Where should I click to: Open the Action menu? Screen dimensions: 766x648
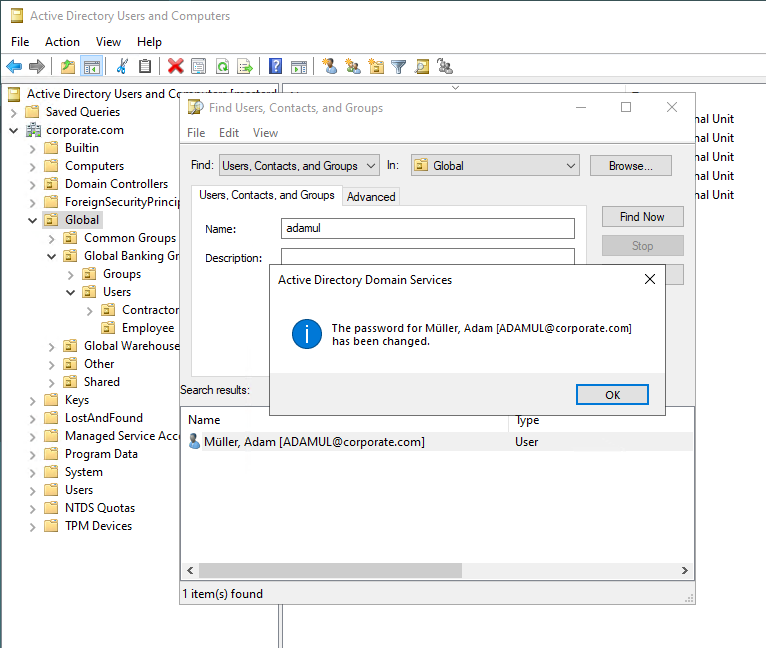coord(62,42)
